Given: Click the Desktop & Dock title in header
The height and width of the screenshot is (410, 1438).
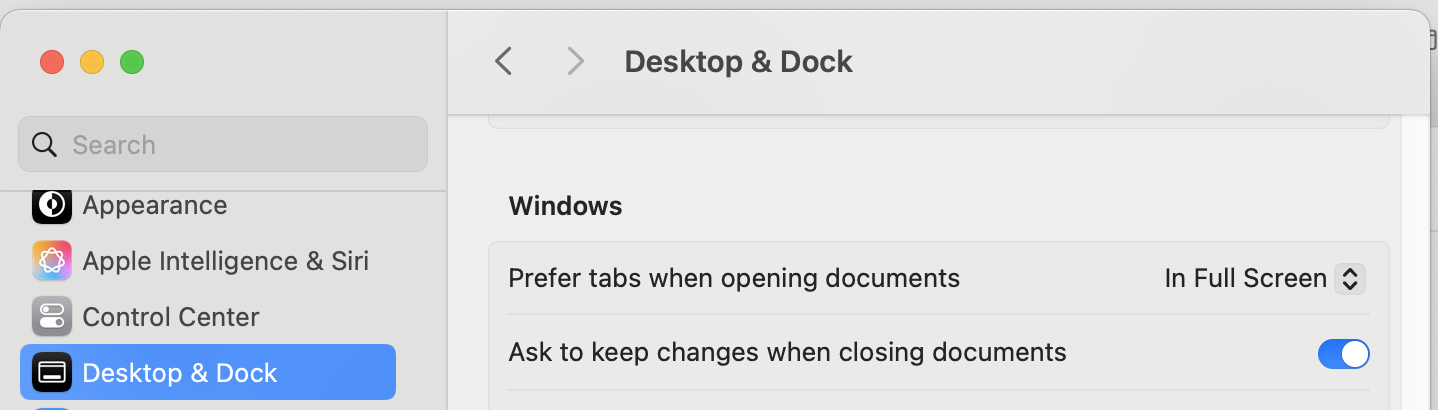Looking at the screenshot, I should click(x=738, y=61).
